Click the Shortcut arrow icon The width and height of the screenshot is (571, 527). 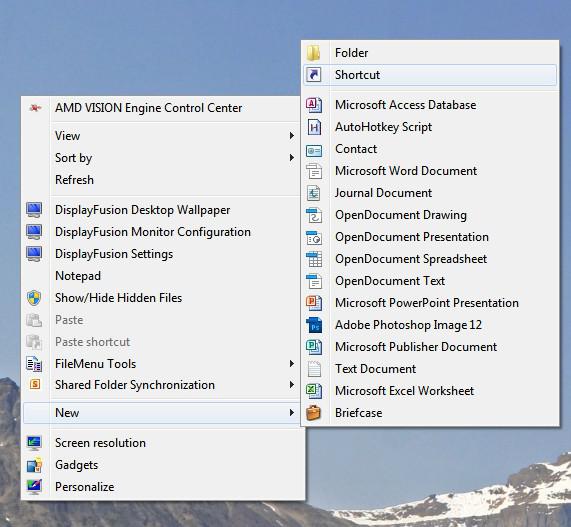(314, 75)
